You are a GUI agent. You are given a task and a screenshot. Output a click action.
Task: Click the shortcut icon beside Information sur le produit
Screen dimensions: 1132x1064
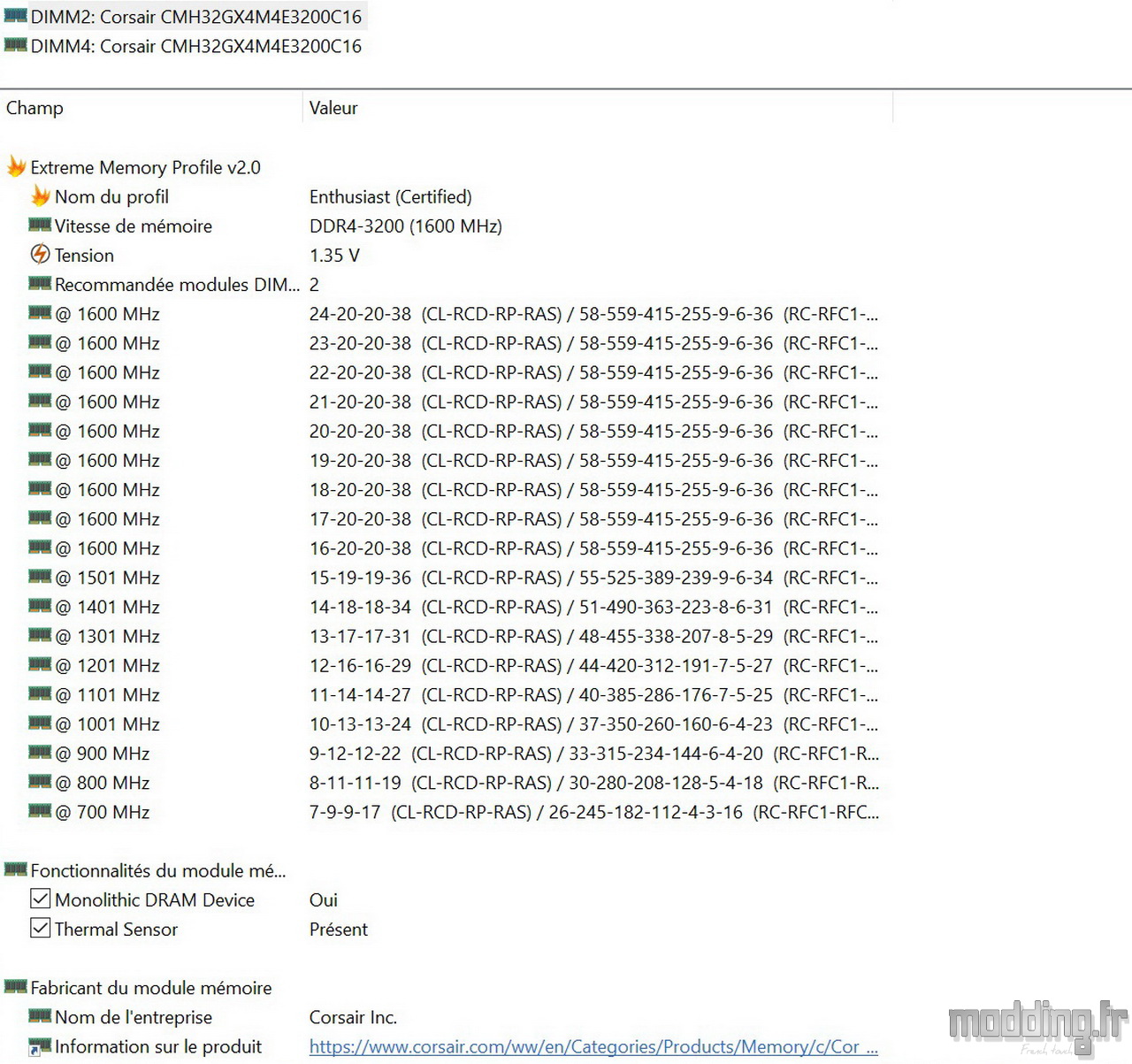click(40, 1046)
